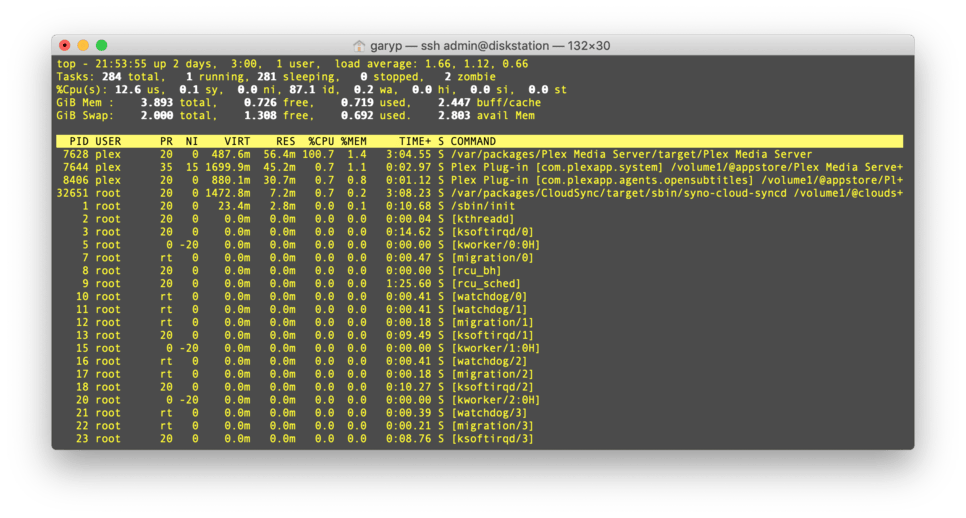This screenshot has width=966, height=518.
Task: Click the [kworker/2:0H] process name
Action: coord(495,400)
